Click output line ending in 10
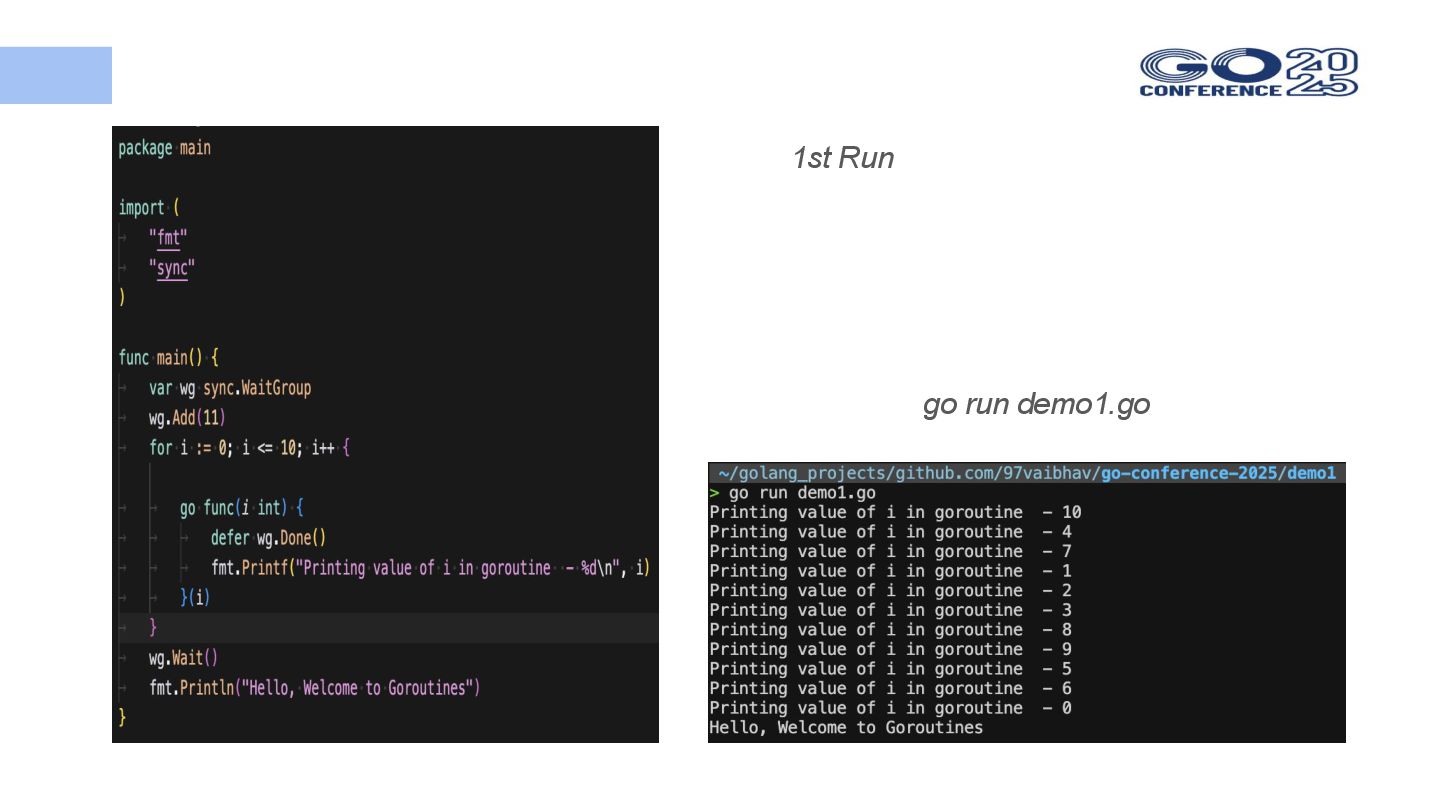 [x=896, y=512]
